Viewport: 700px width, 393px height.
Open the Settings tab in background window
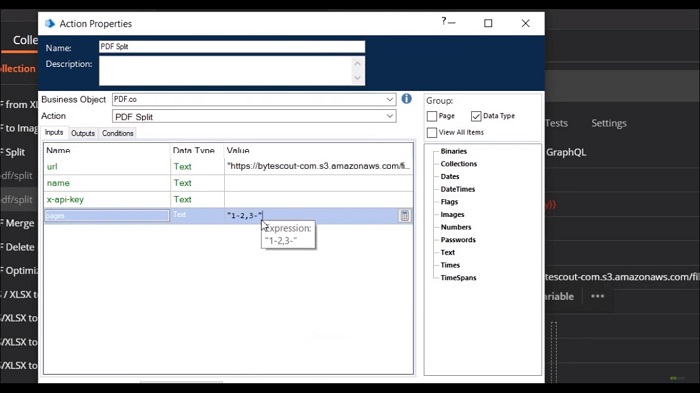(x=609, y=123)
